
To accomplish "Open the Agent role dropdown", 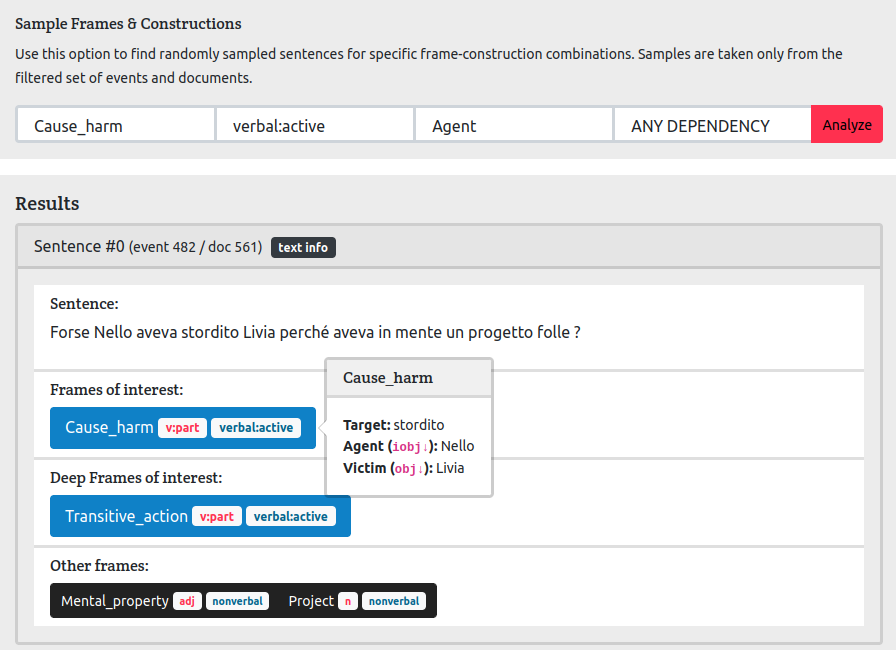I will (513, 125).
